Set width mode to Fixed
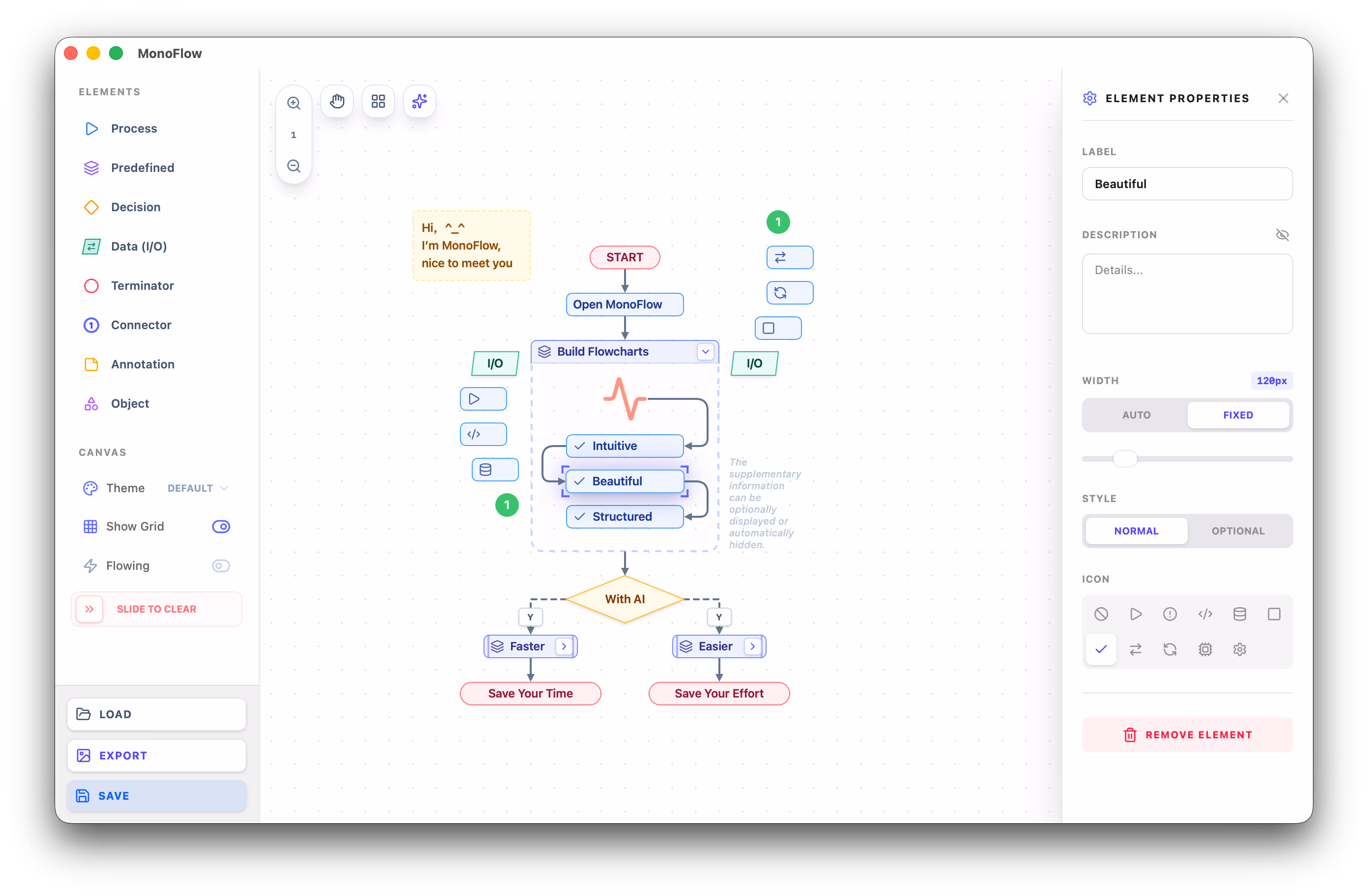Screen dimensions: 1368x896 1238,415
